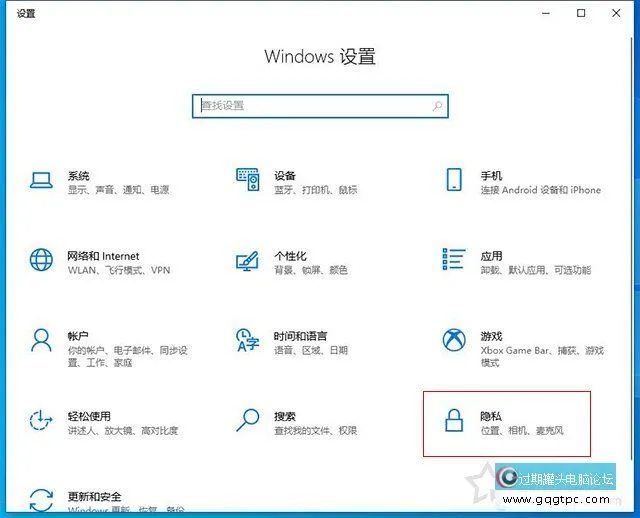Open the 隐私 padlock icon
Image resolution: width=640 pixels, height=518 pixels.
[x=454, y=420]
